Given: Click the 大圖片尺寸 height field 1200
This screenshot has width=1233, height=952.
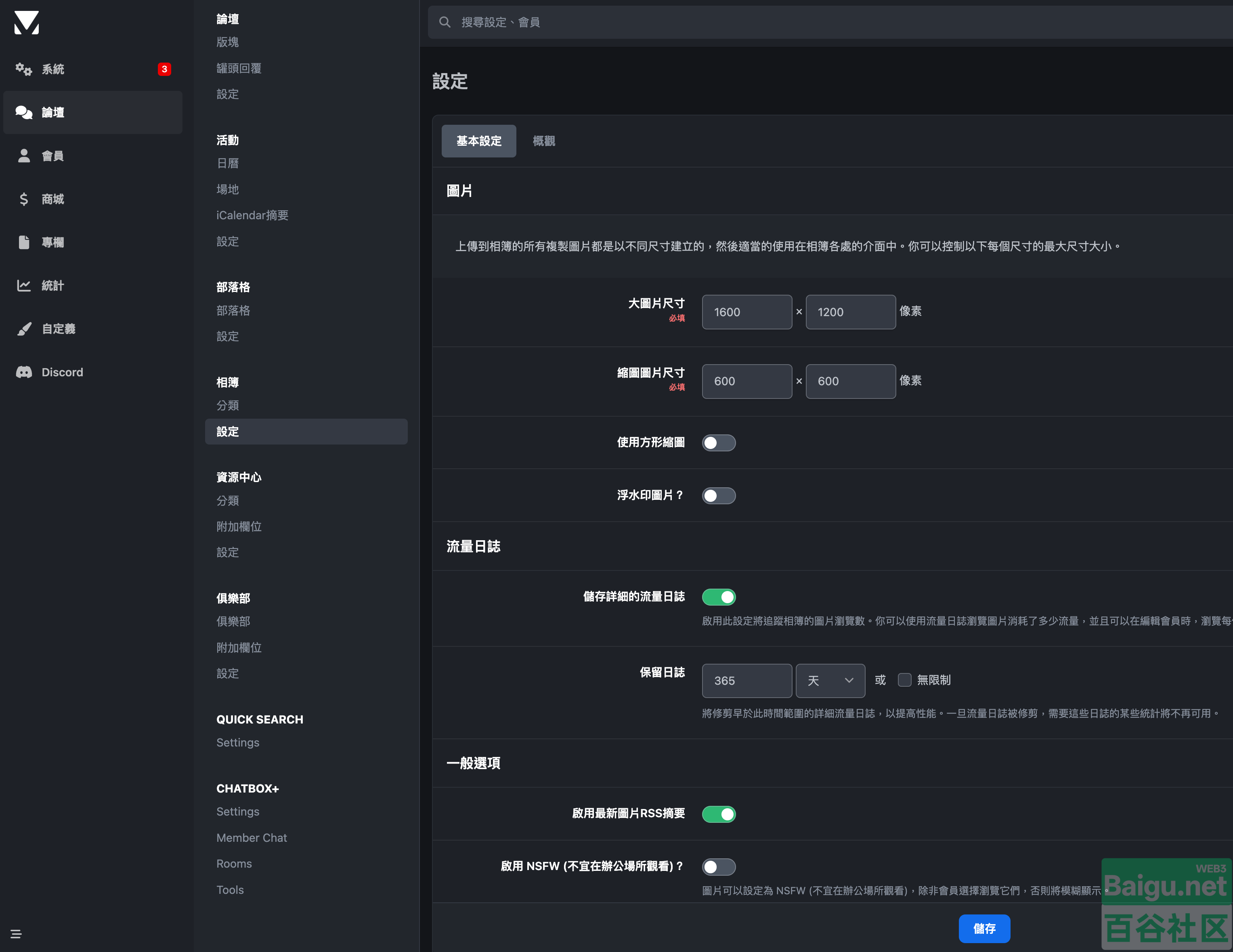Looking at the screenshot, I should coord(851,312).
